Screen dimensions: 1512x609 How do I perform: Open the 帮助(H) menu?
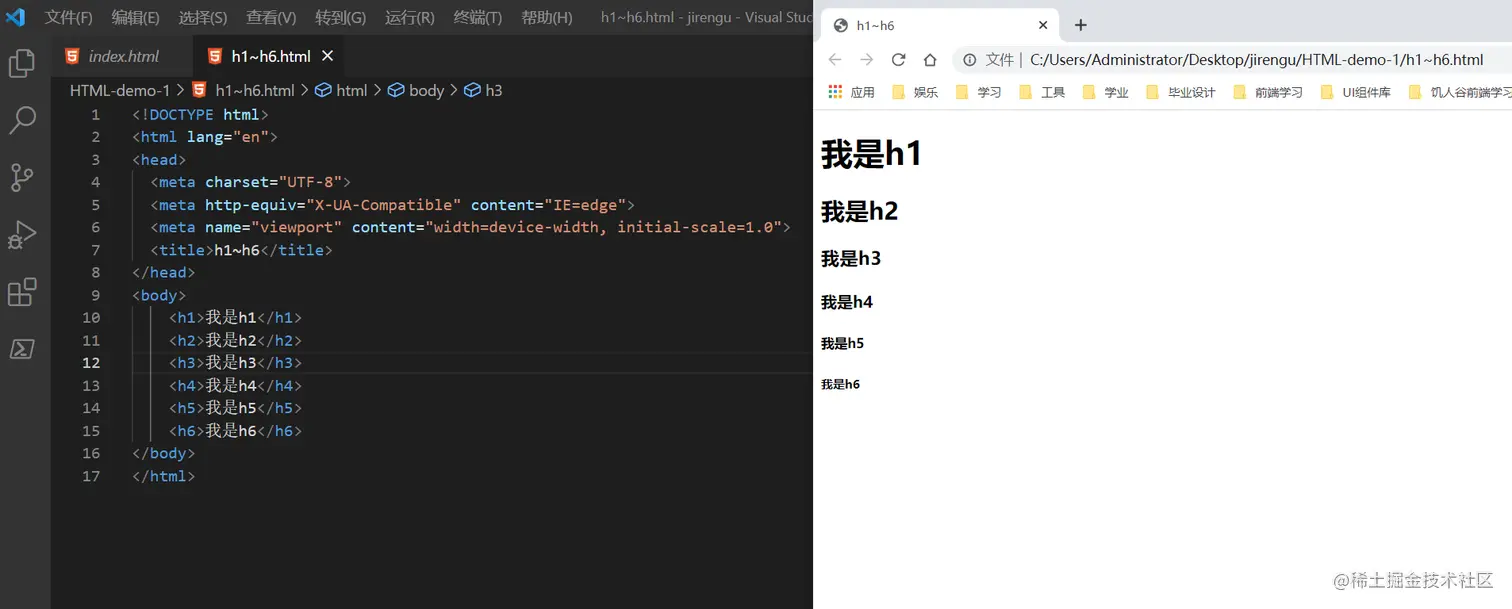547,18
